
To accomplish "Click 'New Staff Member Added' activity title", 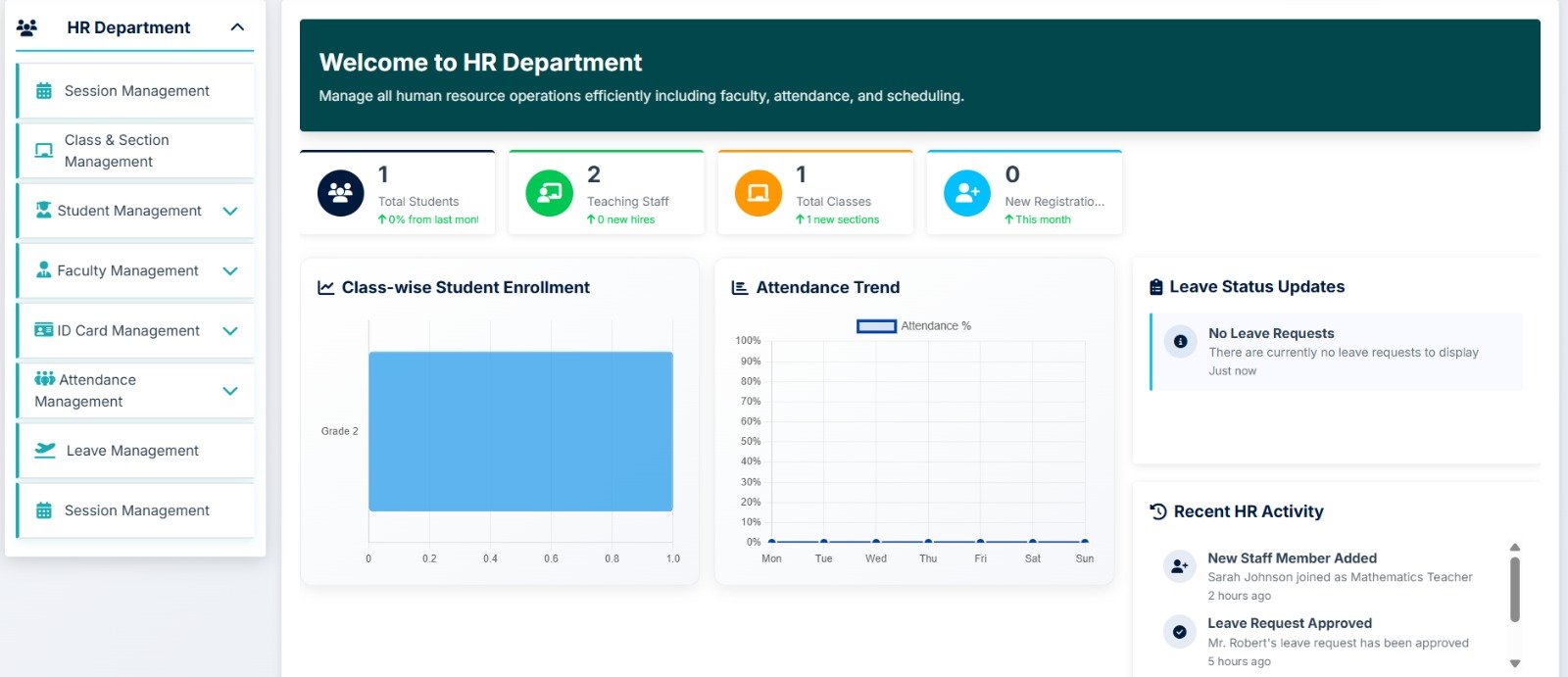I will 1292,557.
